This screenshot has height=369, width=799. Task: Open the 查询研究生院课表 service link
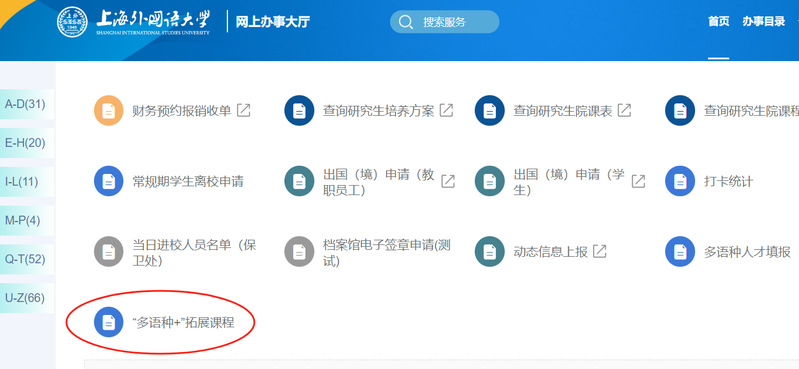click(x=563, y=110)
